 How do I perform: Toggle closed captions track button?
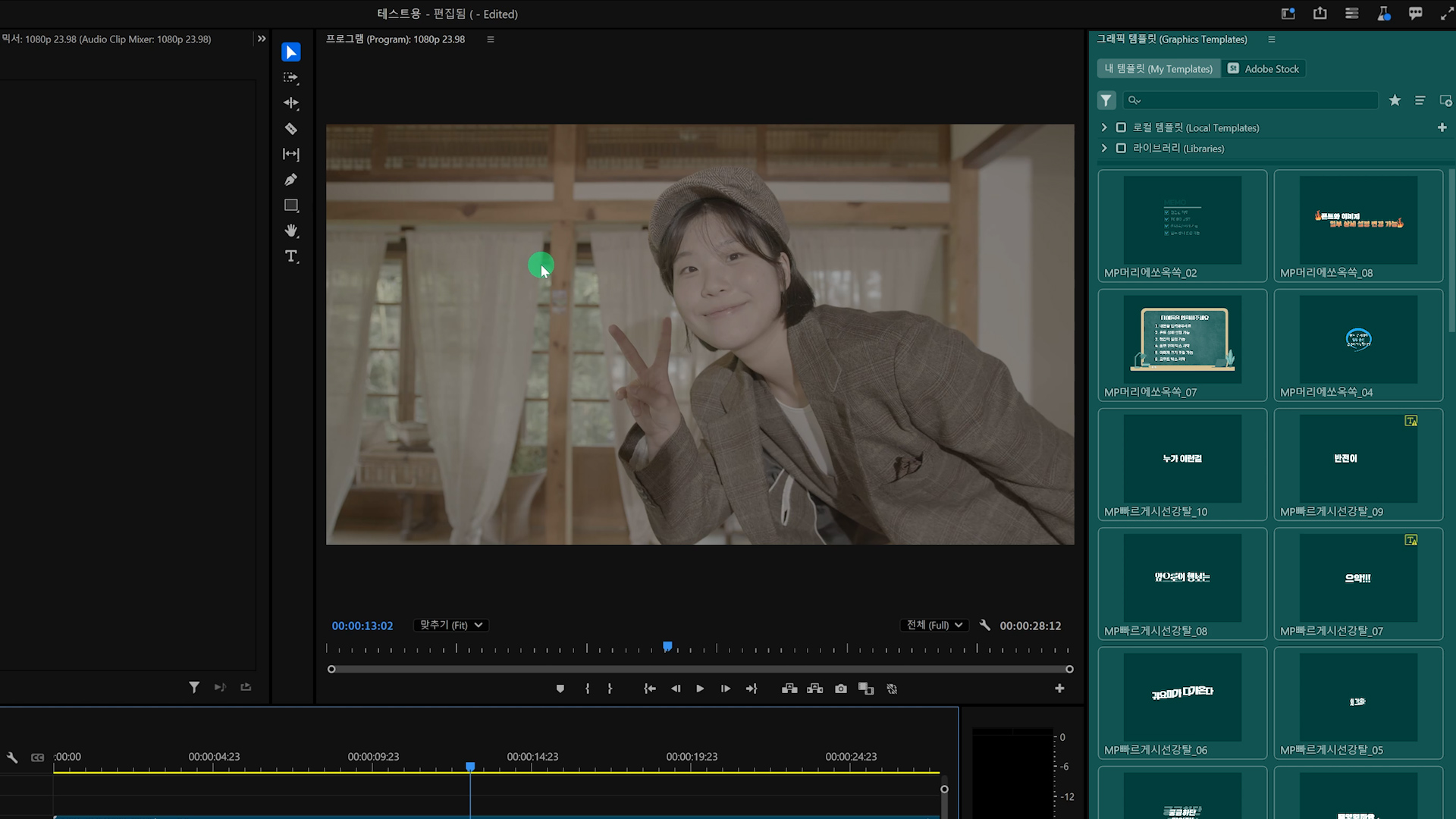click(x=37, y=757)
